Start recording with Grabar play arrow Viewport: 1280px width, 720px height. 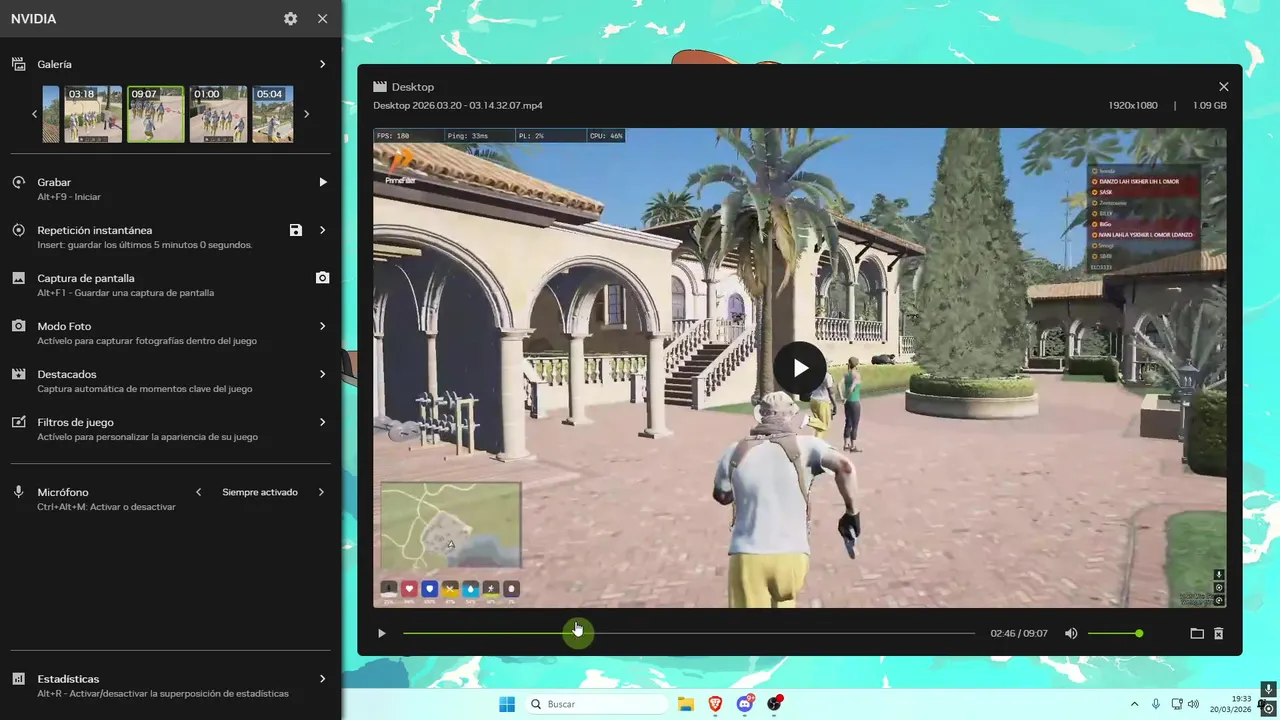(322, 182)
